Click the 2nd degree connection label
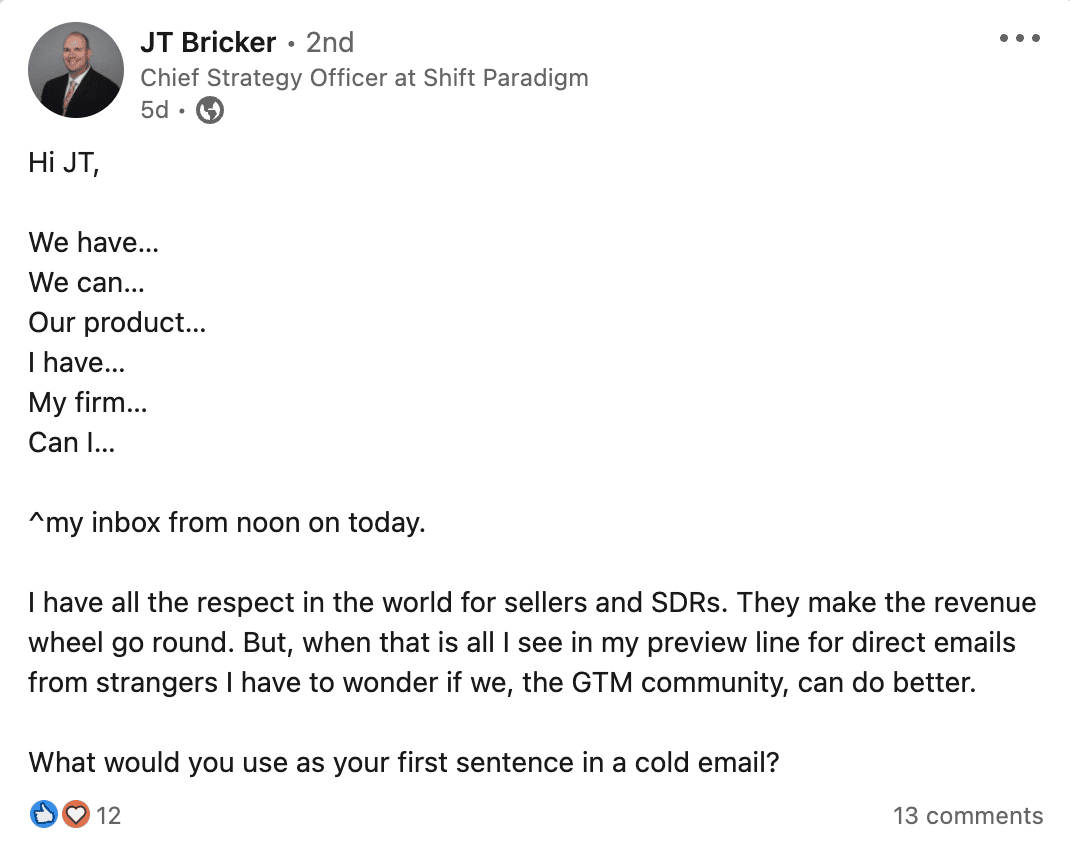 [327, 42]
